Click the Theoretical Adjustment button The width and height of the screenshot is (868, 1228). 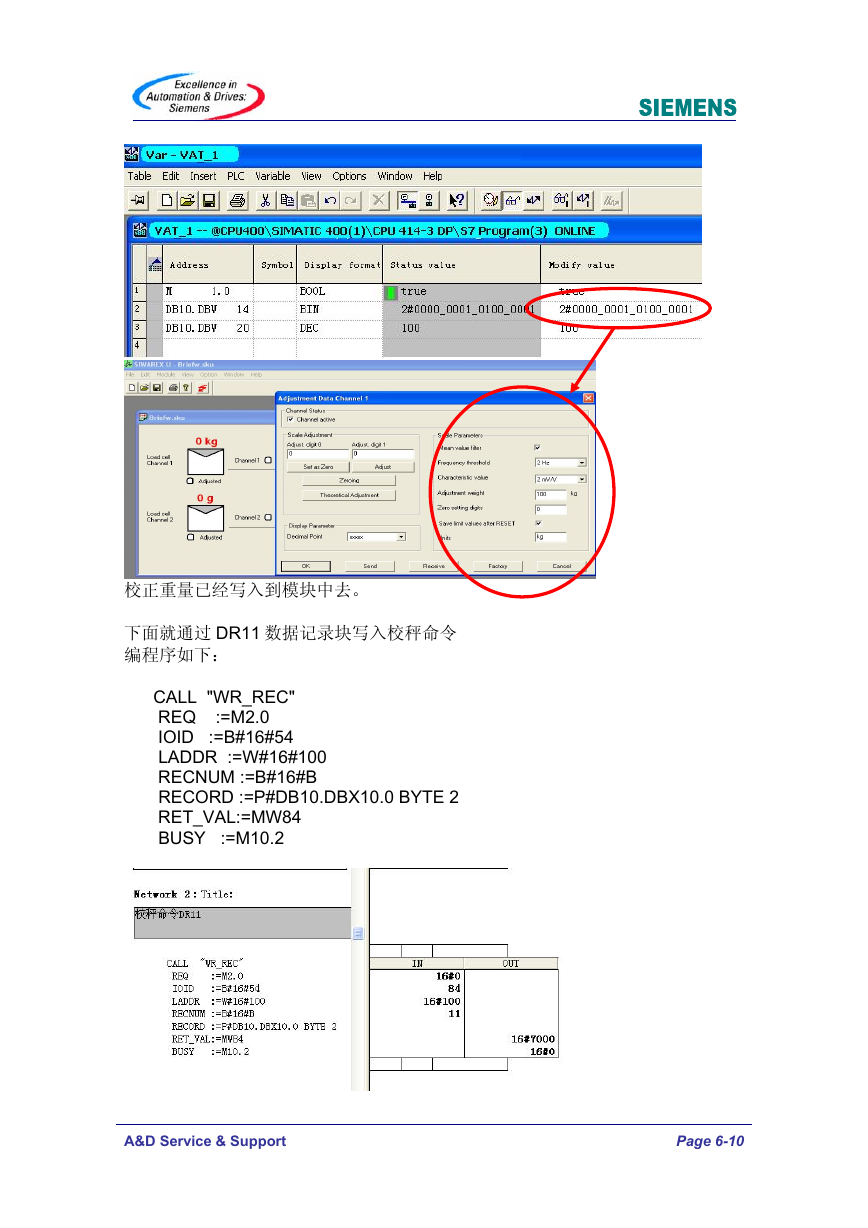349,495
